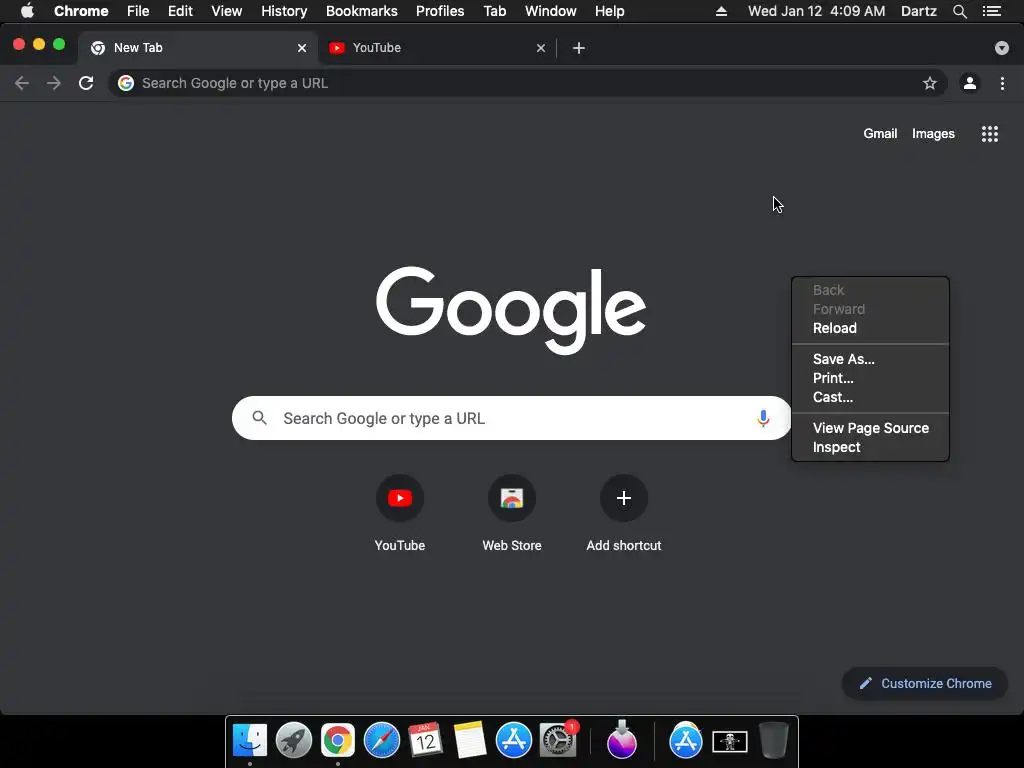The width and height of the screenshot is (1024, 768).
Task: Open Notification Center list icon
Action: point(991,11)
